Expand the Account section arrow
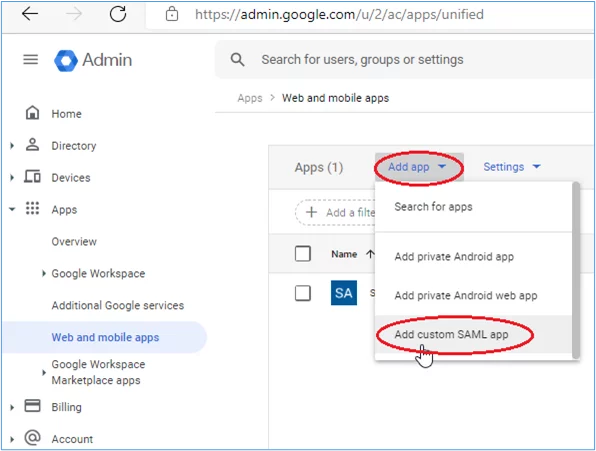The width and height of the screenshot is (596, 451). [12, 440]
